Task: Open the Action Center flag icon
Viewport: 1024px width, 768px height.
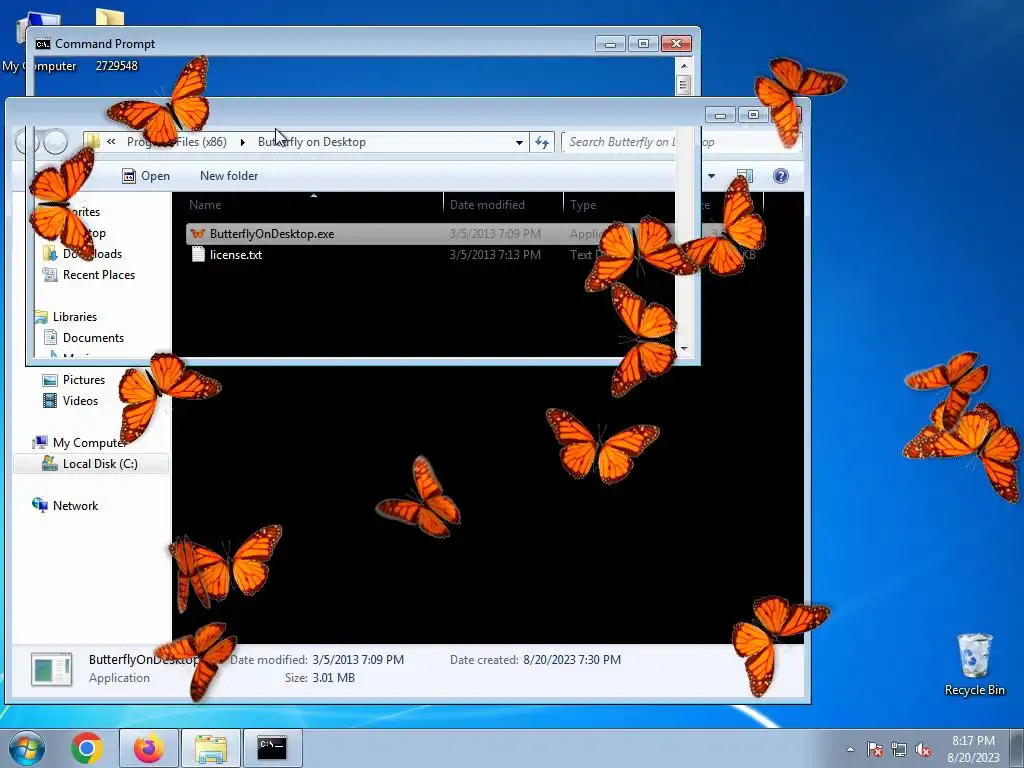Action: [x=875, y=749]
